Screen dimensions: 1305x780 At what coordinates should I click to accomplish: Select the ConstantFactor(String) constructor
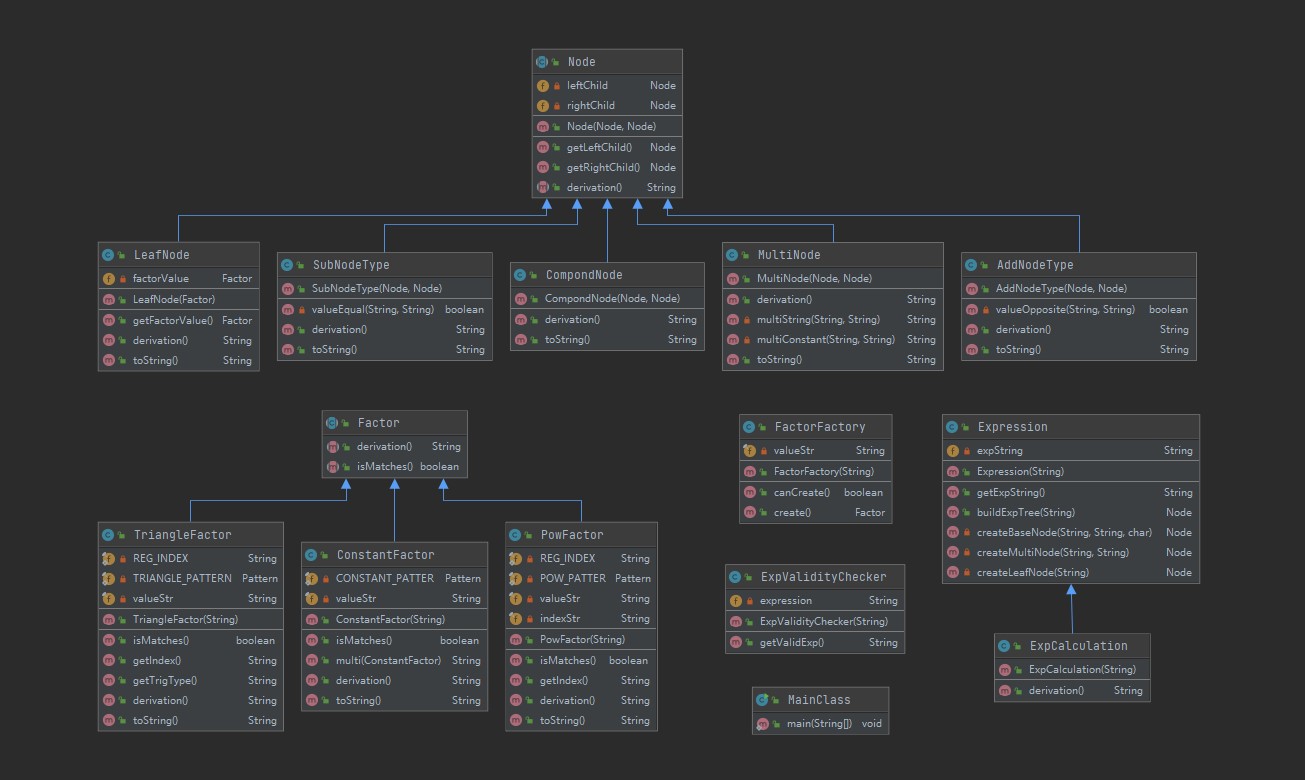[395, 619]
